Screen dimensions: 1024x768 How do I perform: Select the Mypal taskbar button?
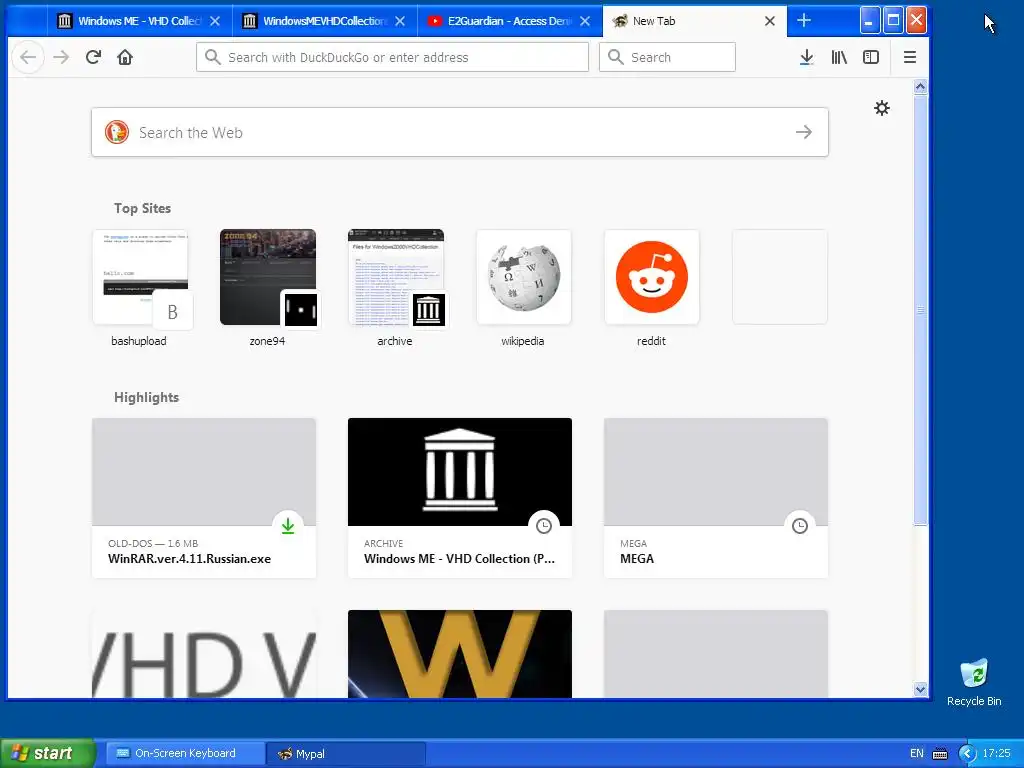click(x=346, y=754)
